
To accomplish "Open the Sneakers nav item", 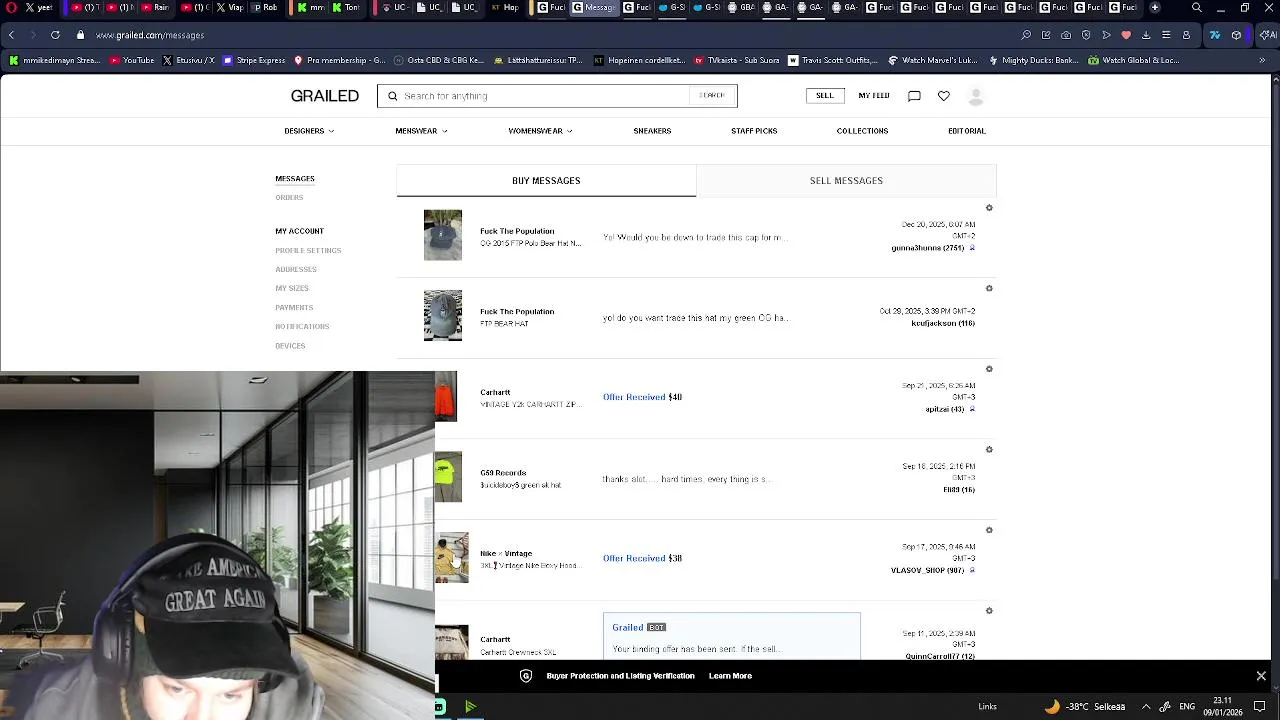I will 652,131.
